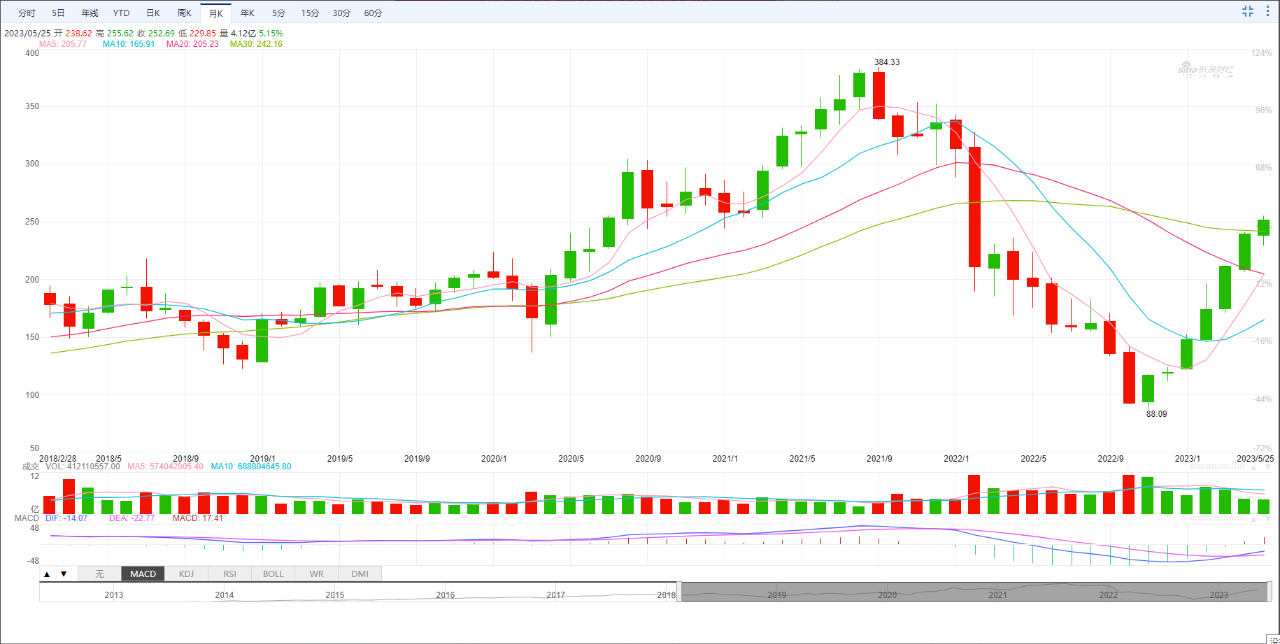Open the three-dot more options menu
Screen dimensions: 1280x644
click(1267, 11)
